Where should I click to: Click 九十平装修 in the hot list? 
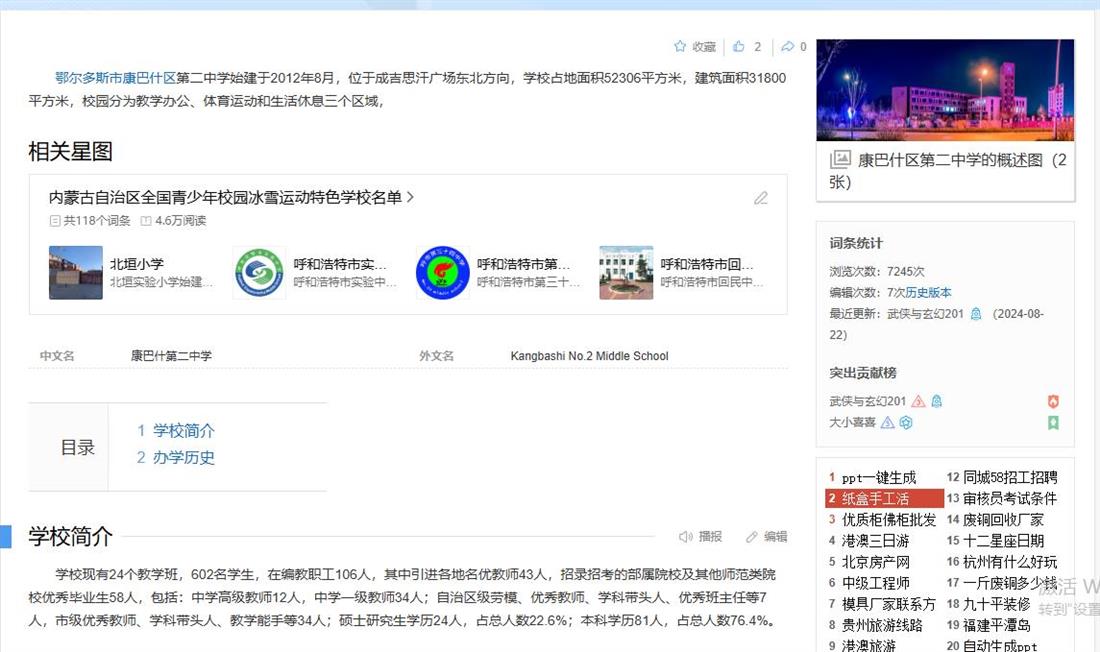pyautogui.click(x=997, y=604)
